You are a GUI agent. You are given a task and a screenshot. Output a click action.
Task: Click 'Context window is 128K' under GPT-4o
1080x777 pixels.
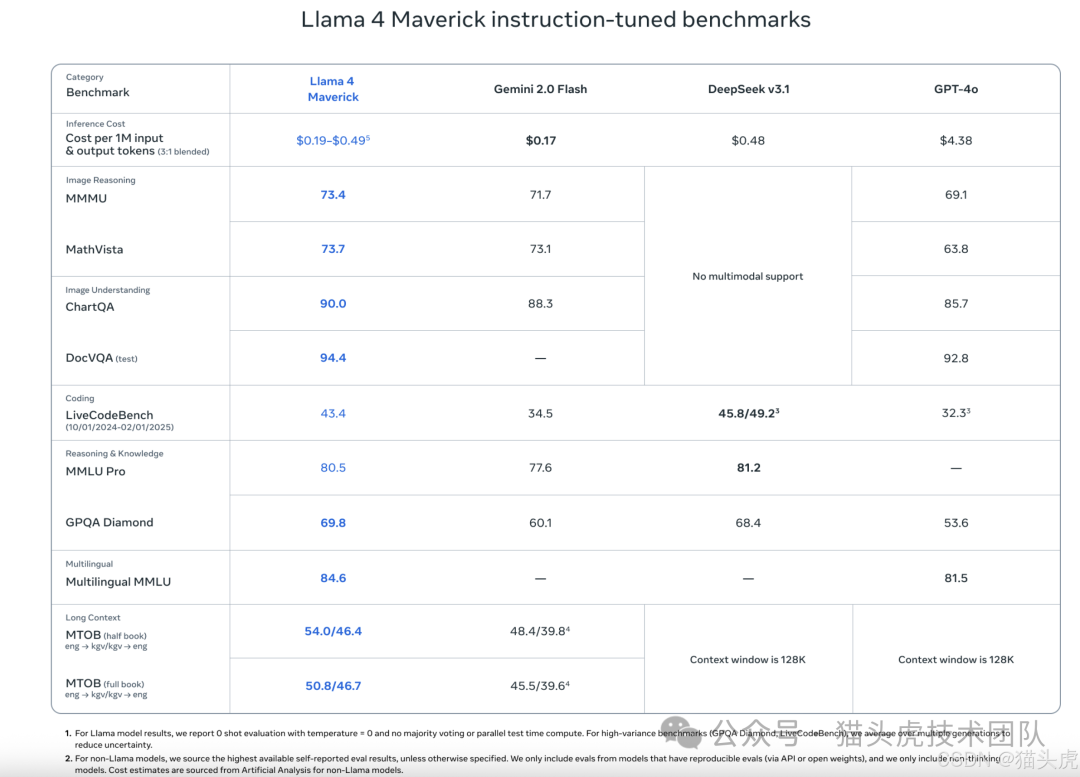coord(955,660)
